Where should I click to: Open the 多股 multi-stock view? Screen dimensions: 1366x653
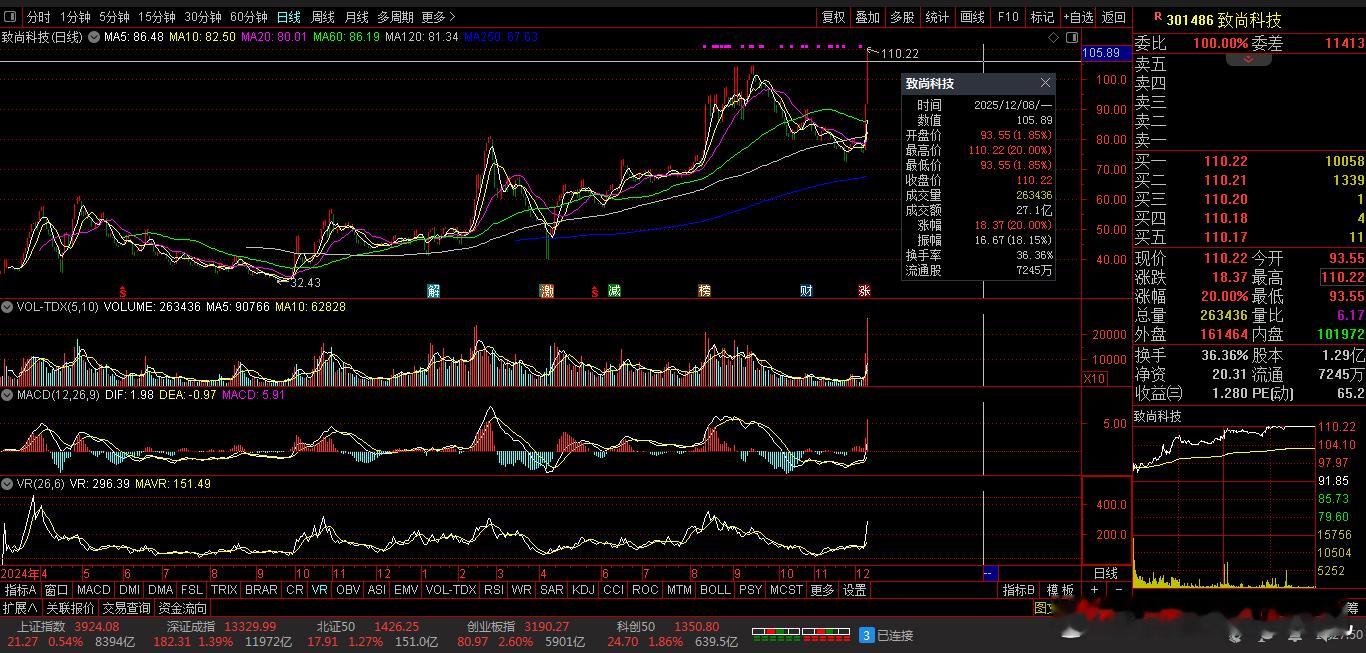[x=902, y=17]
